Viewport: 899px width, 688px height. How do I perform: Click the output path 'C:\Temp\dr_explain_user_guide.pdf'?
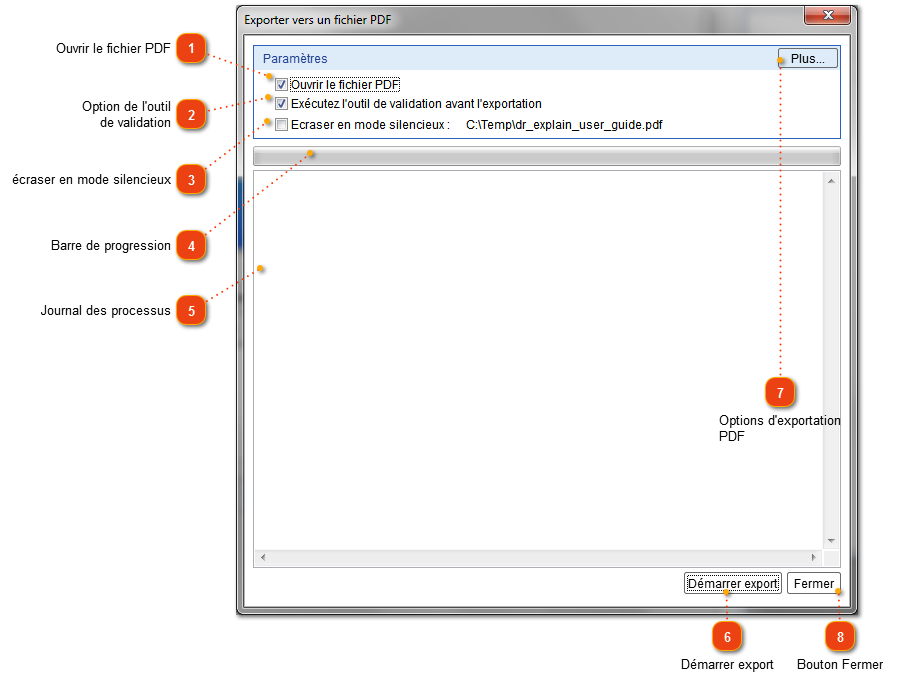(564, 124)
